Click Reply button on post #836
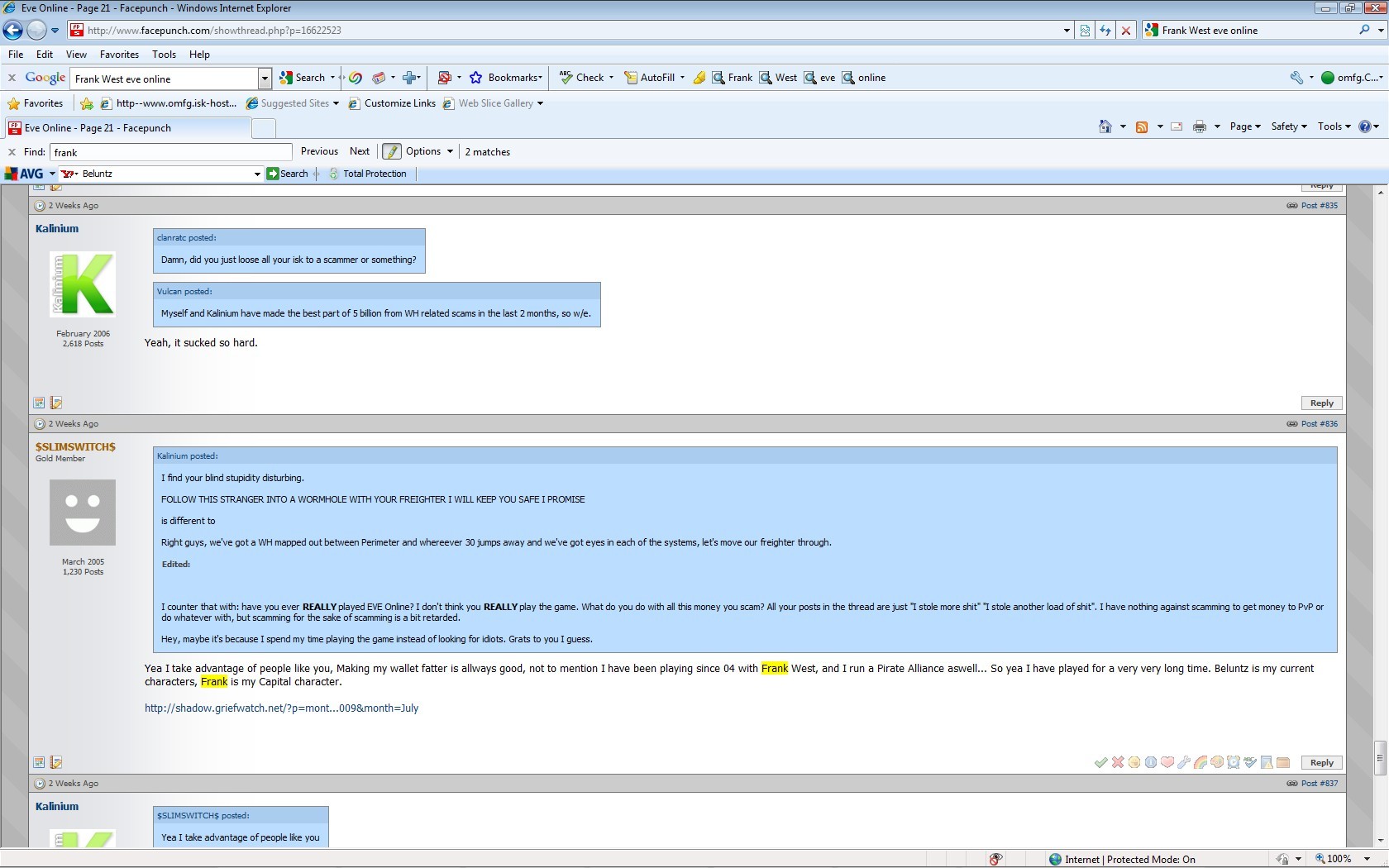Viewport: 1389px width, 868px height. [1321, 762]
